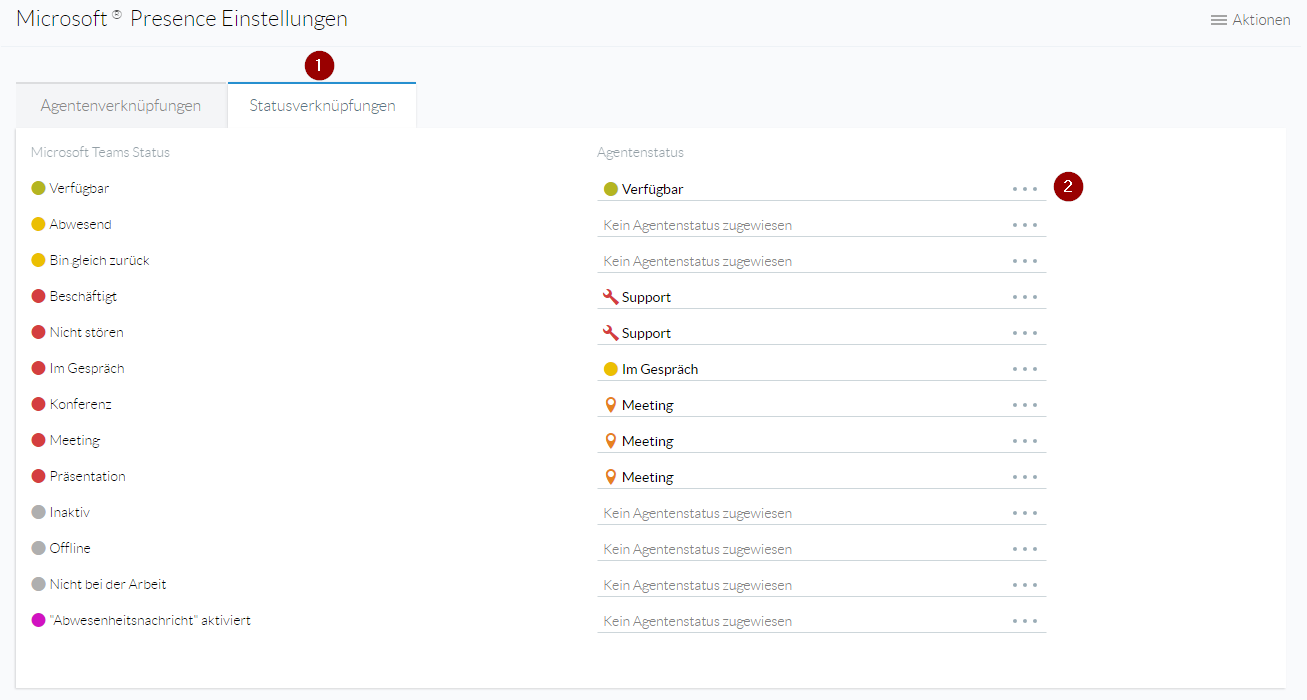Open three-dots menu for Im Gespräch row
This screenshot has width=1307, height=700.
pyautogui.click(x=1025, y=369)
